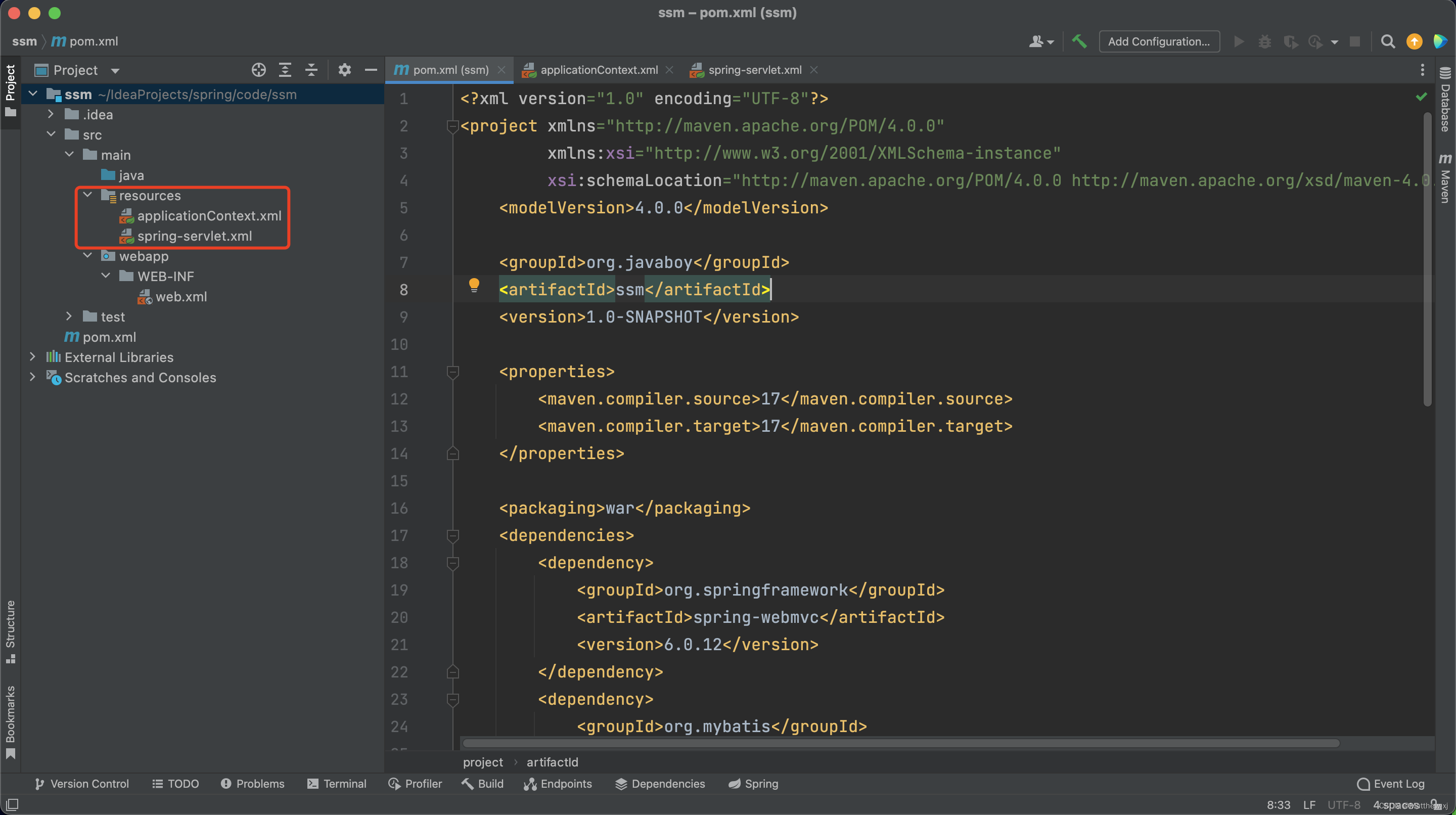This screenshot has height=815, width=1456.
Task: Click the yellow intention lightbulb icon
Action: pyautogui.click(x=474, y=286)
